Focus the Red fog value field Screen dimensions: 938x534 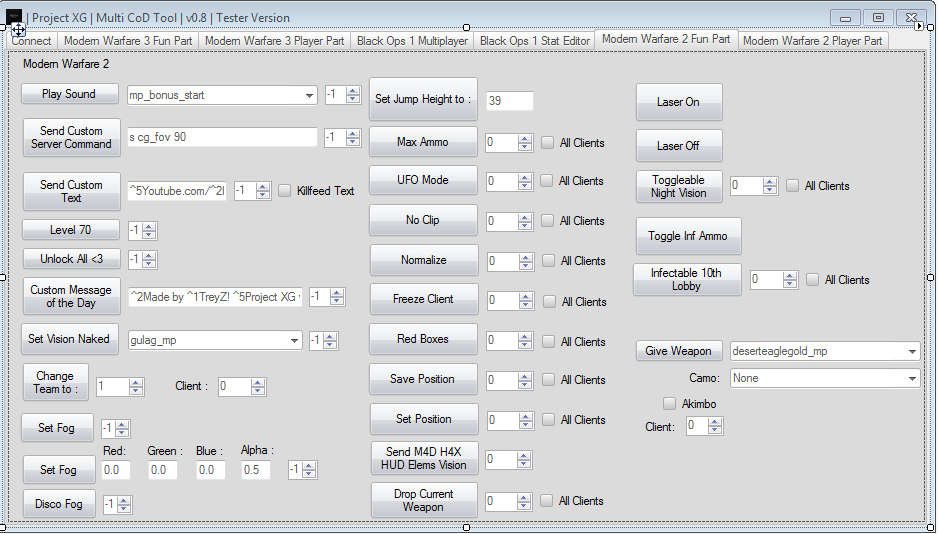tap(115, 470)
